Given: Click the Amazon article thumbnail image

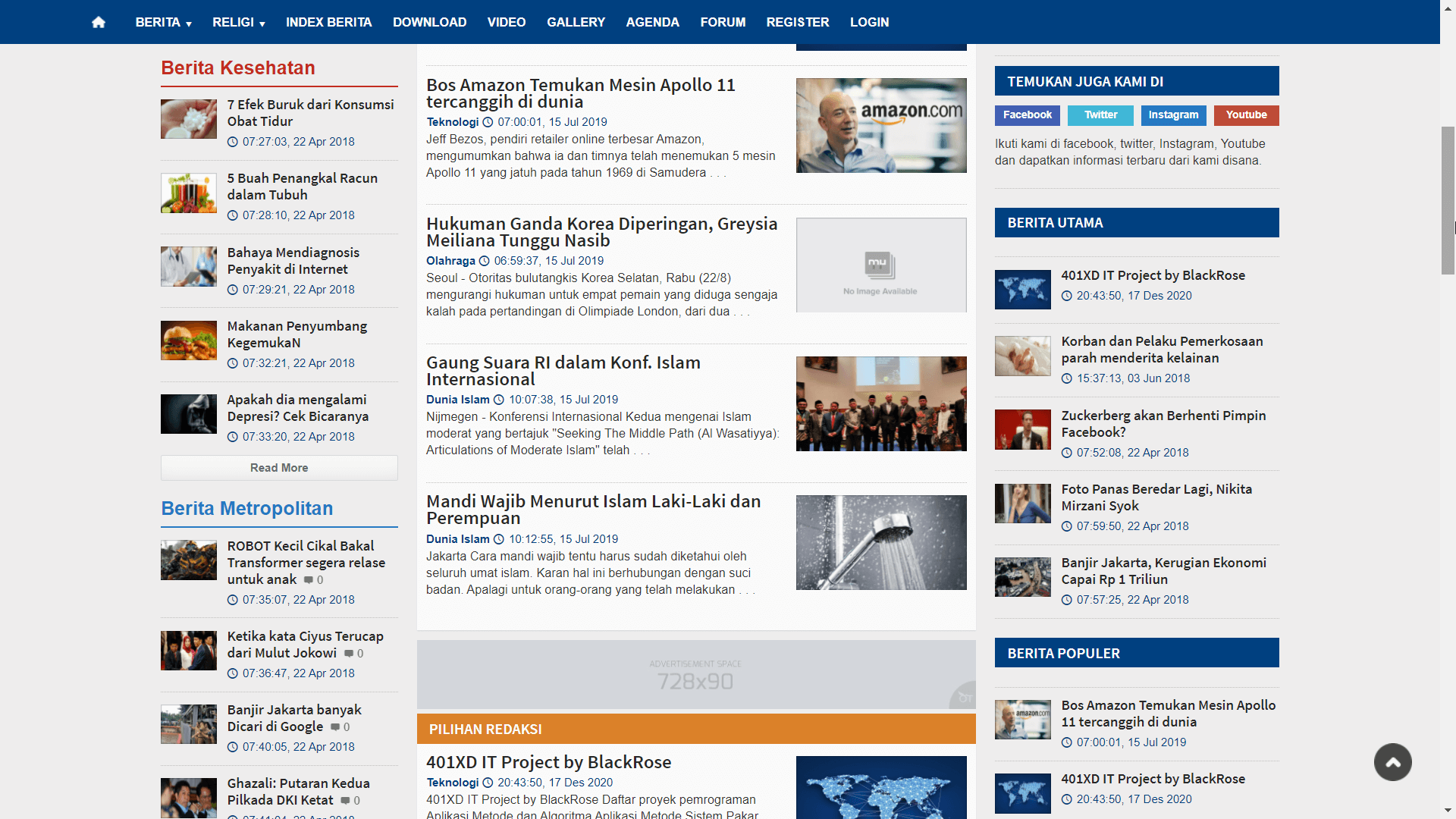Looking at the screenshot, I should click(880, 125).
